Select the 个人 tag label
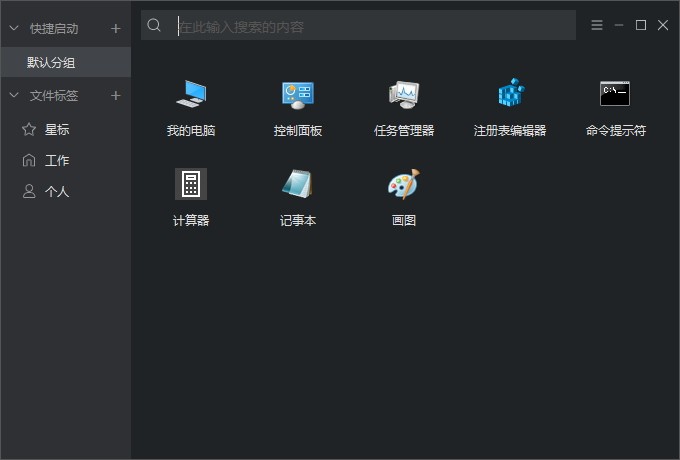The height and width of the screenshot is (460, 680). pyautogui.click(x=57, y=191)
